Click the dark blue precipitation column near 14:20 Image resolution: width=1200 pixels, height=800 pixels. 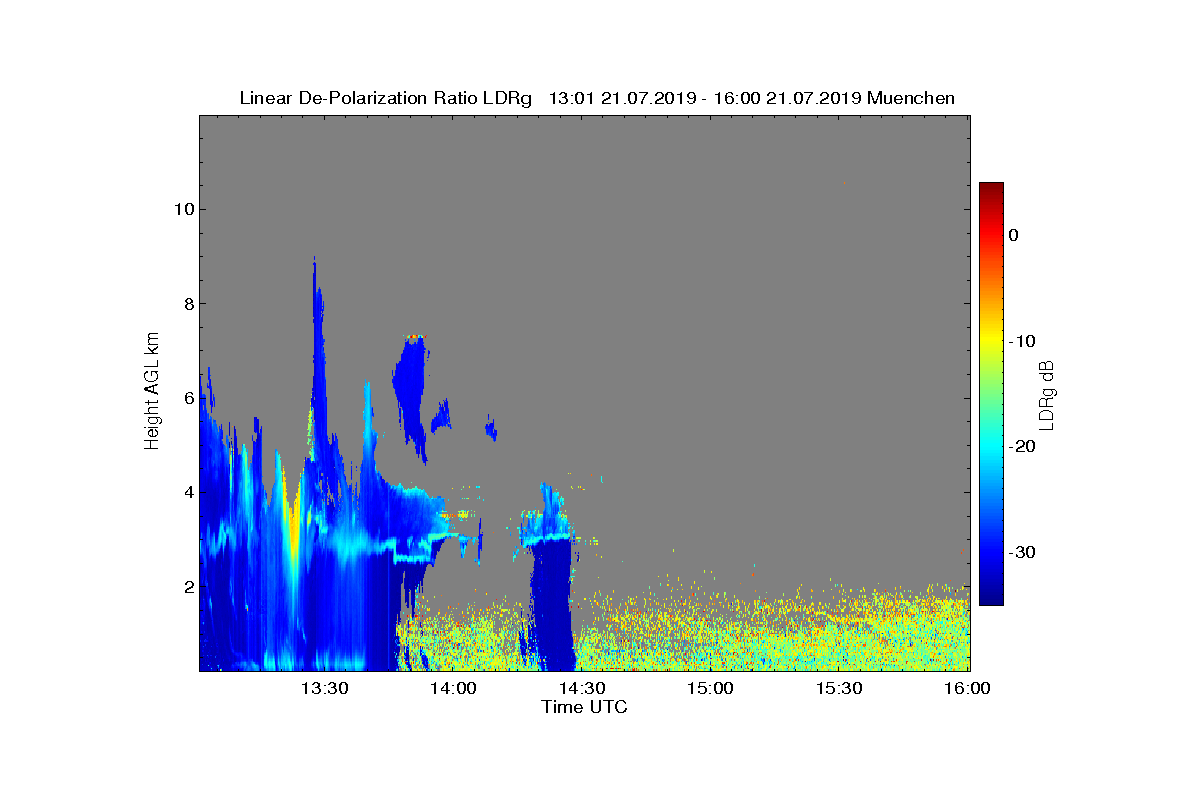coord(552,605)
